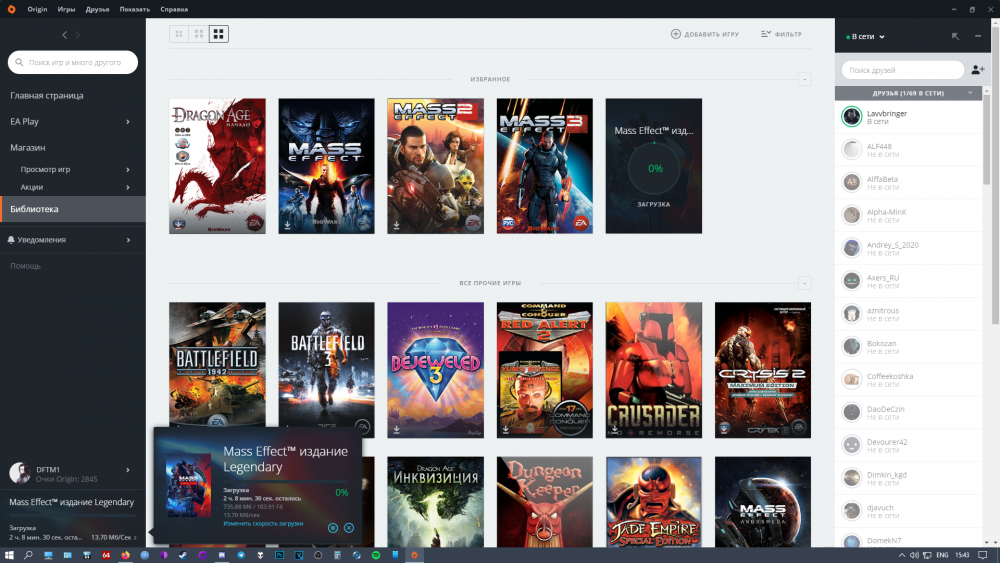Click the game search input field
Image resolution: width=1000 pixels, height=563 pixels.
[x=75, y=62]
